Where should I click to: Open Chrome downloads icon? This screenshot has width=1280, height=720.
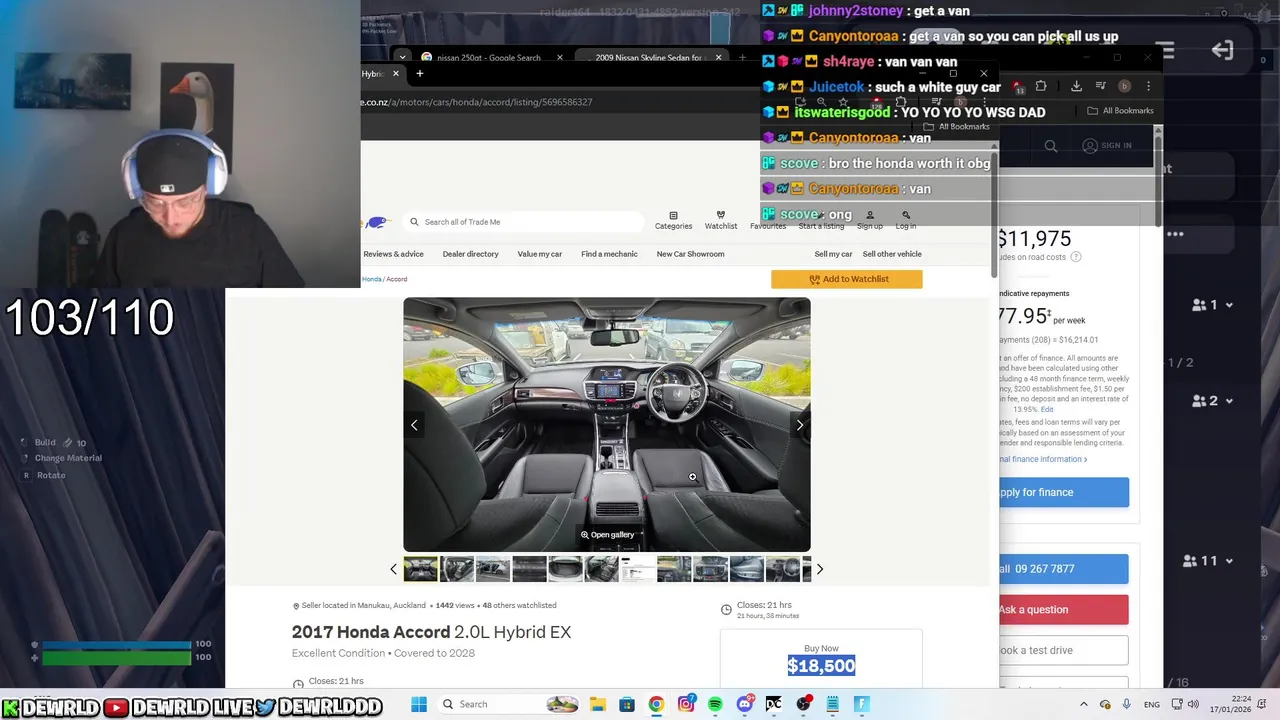pyautogui.click(x=1076, y=86)
